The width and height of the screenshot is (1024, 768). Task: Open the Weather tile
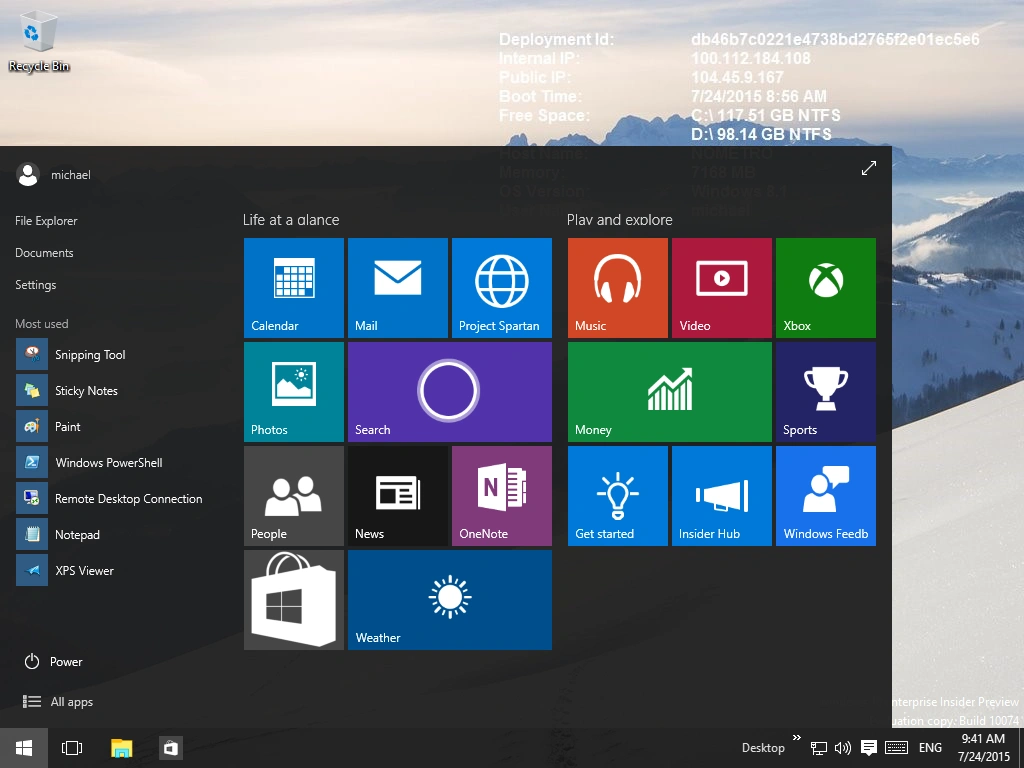[x=449, y=599]
